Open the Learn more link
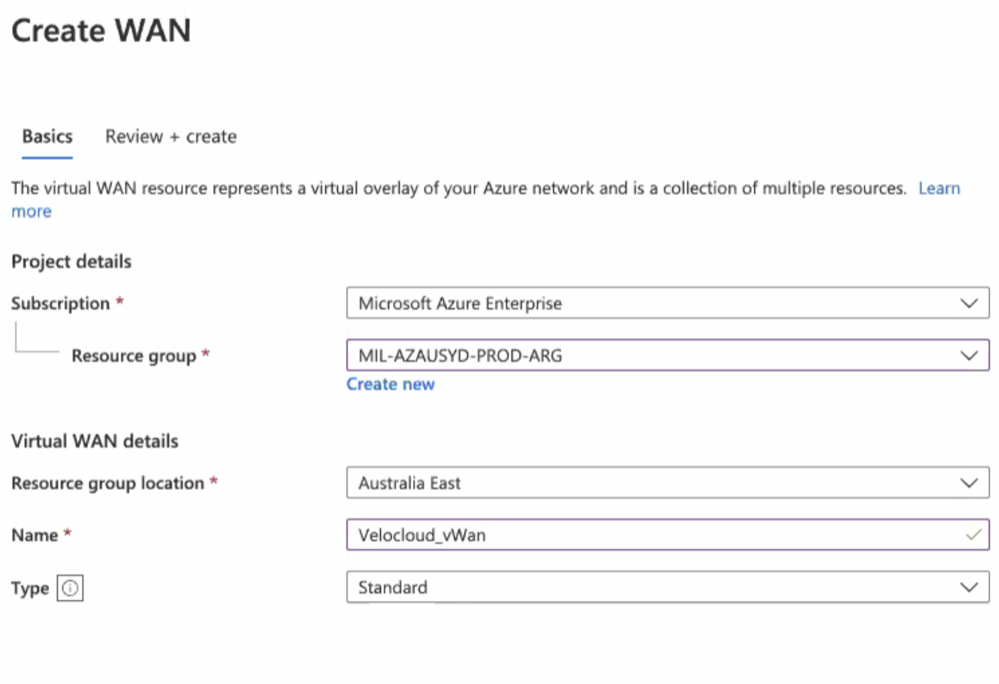The width and height of the screenshot is (999, 684). click(938, 189)
